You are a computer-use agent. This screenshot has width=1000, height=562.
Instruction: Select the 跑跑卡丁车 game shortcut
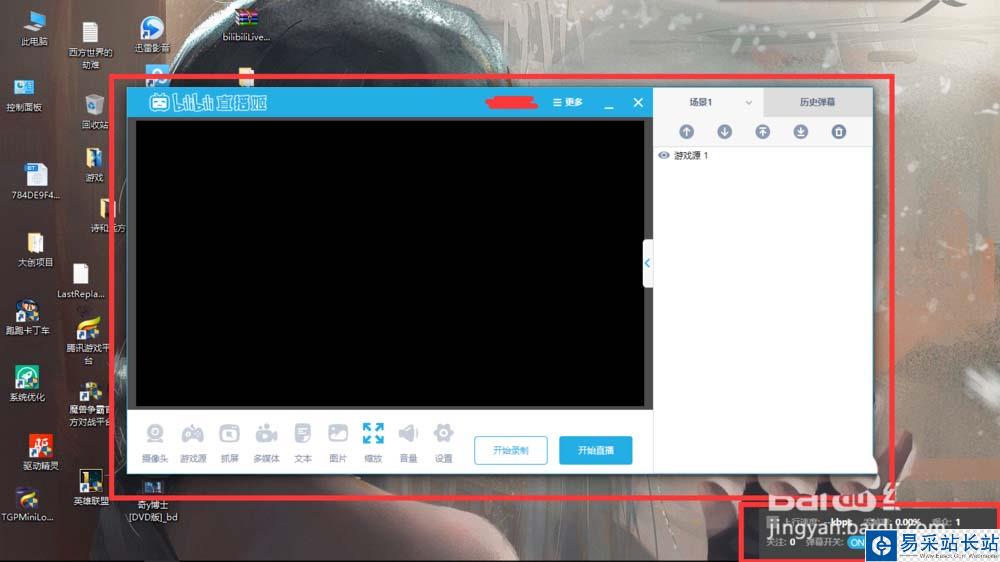click(x=27, y=317)
